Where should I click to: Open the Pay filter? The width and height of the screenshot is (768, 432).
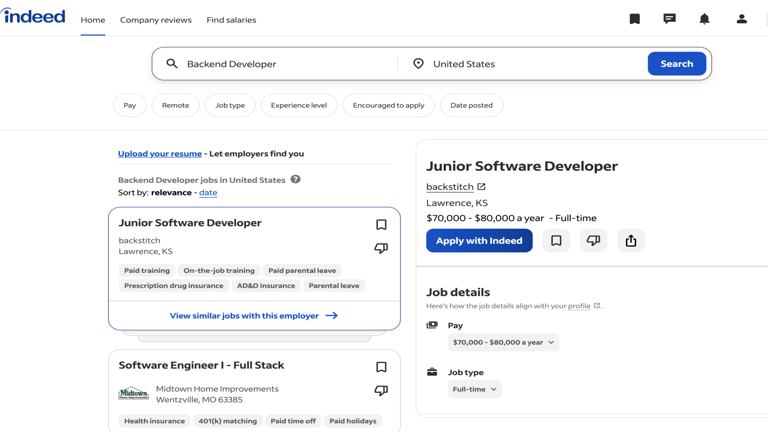[x=130, y=105]
